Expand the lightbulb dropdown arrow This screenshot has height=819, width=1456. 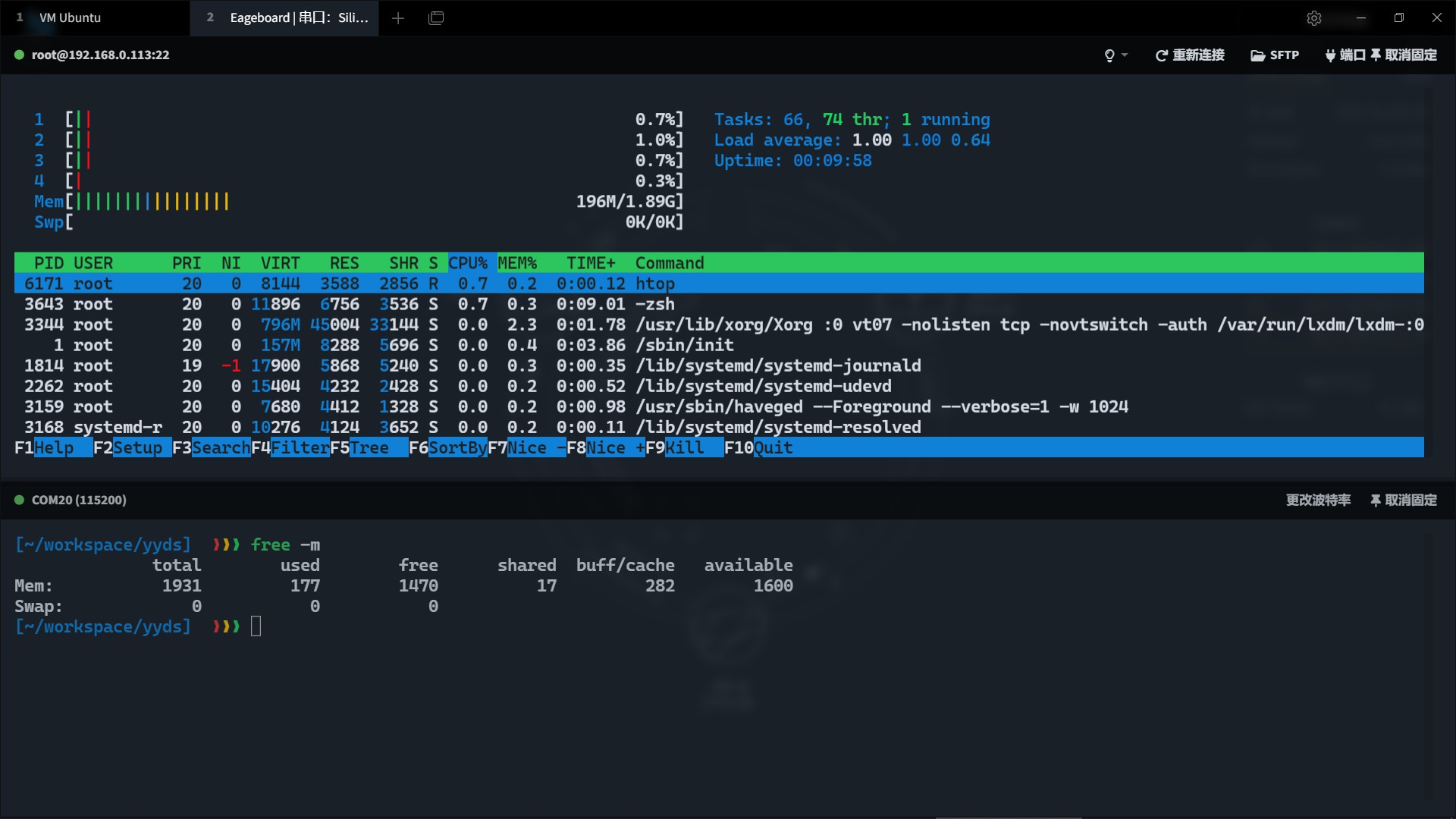1125,55
